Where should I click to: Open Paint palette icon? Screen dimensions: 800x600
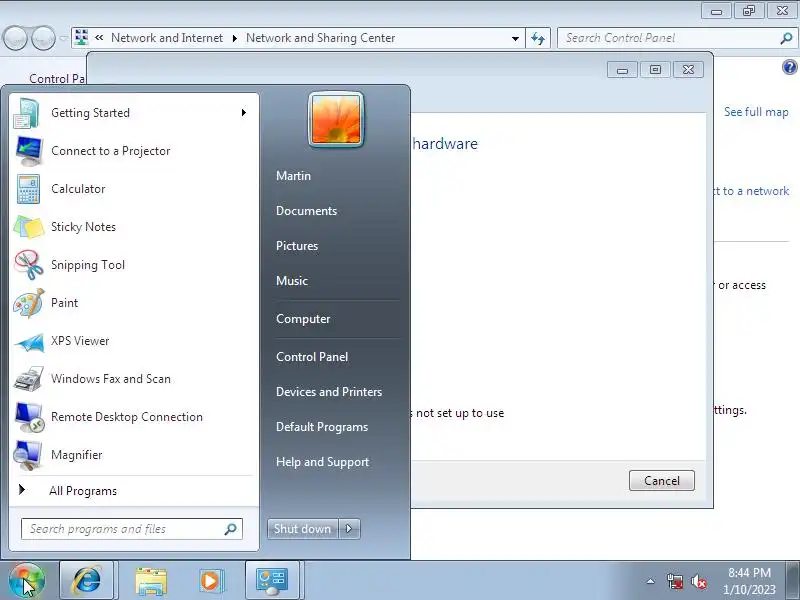tap(29, 303)
